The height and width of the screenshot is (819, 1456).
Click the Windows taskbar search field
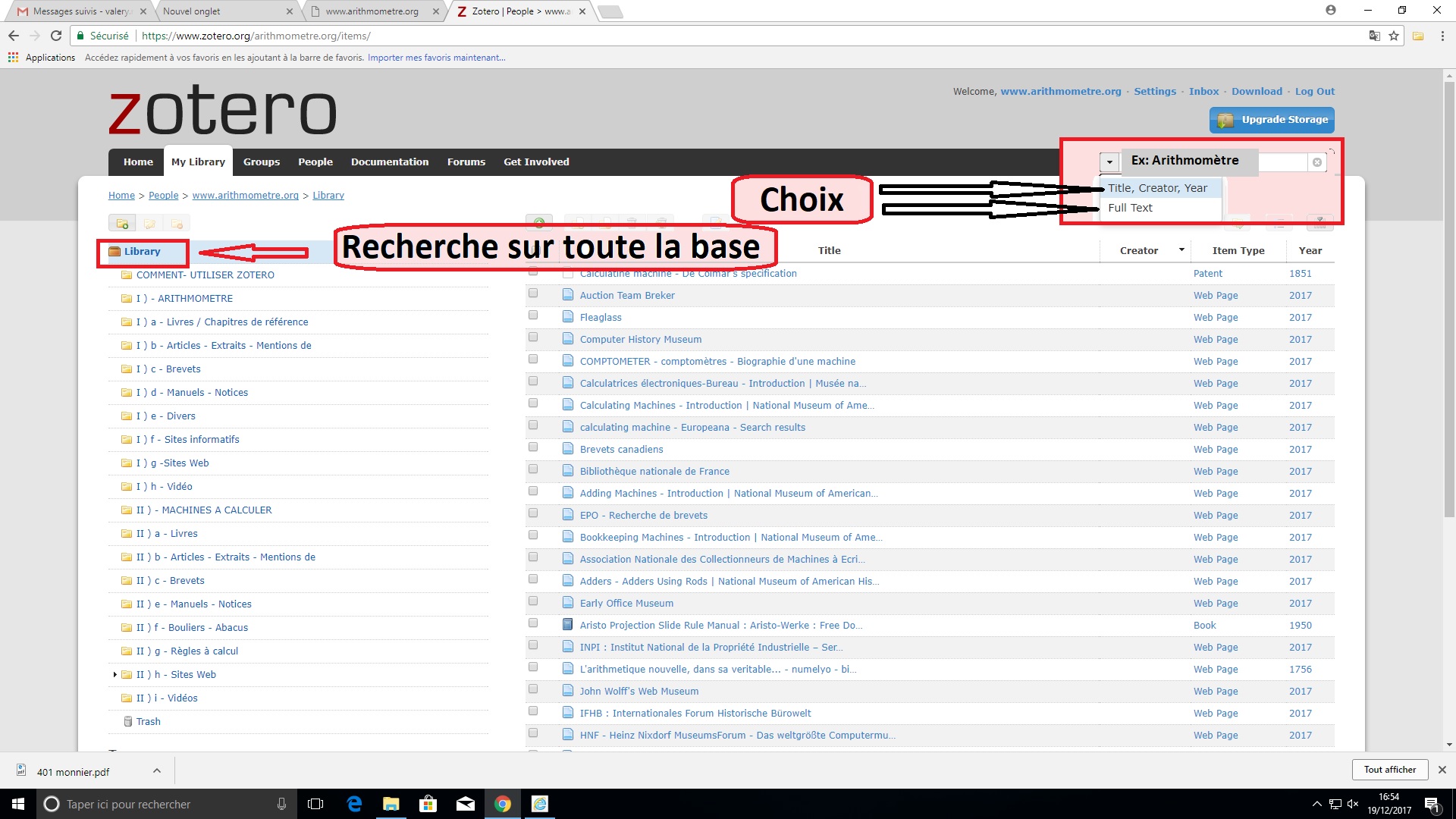tap(165, 804)
